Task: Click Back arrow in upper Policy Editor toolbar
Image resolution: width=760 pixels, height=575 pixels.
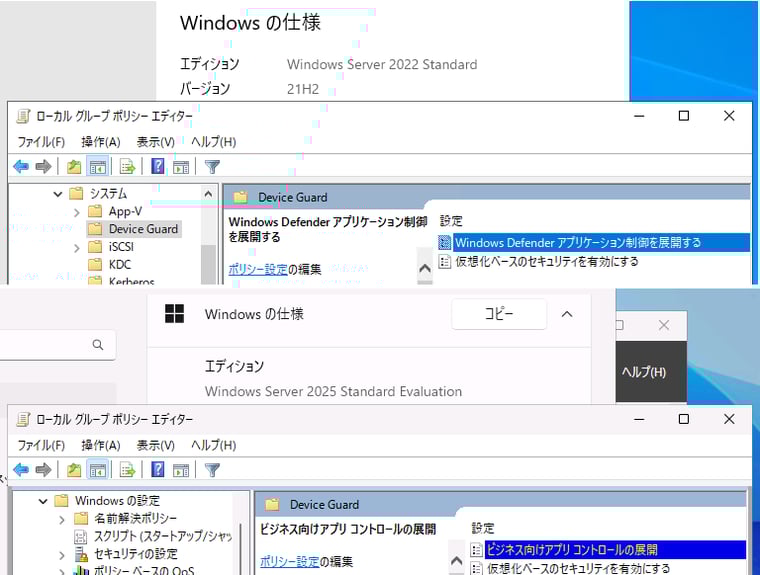Action: click(x=21, y=167)
